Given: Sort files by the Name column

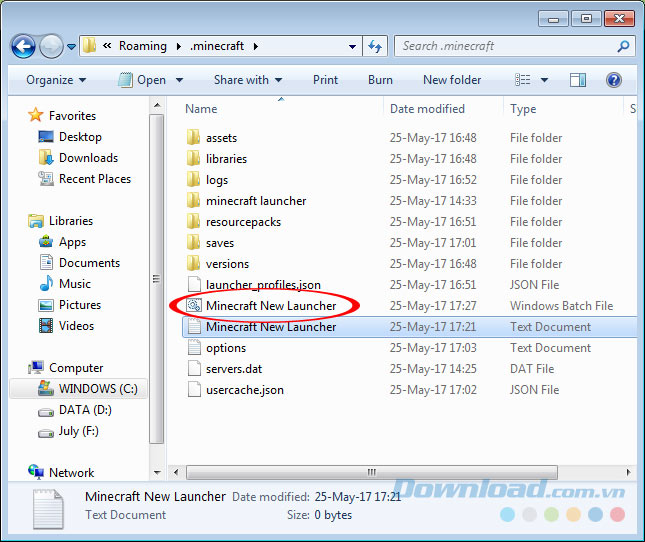Looking at the screenshot, I should [201, 109].
